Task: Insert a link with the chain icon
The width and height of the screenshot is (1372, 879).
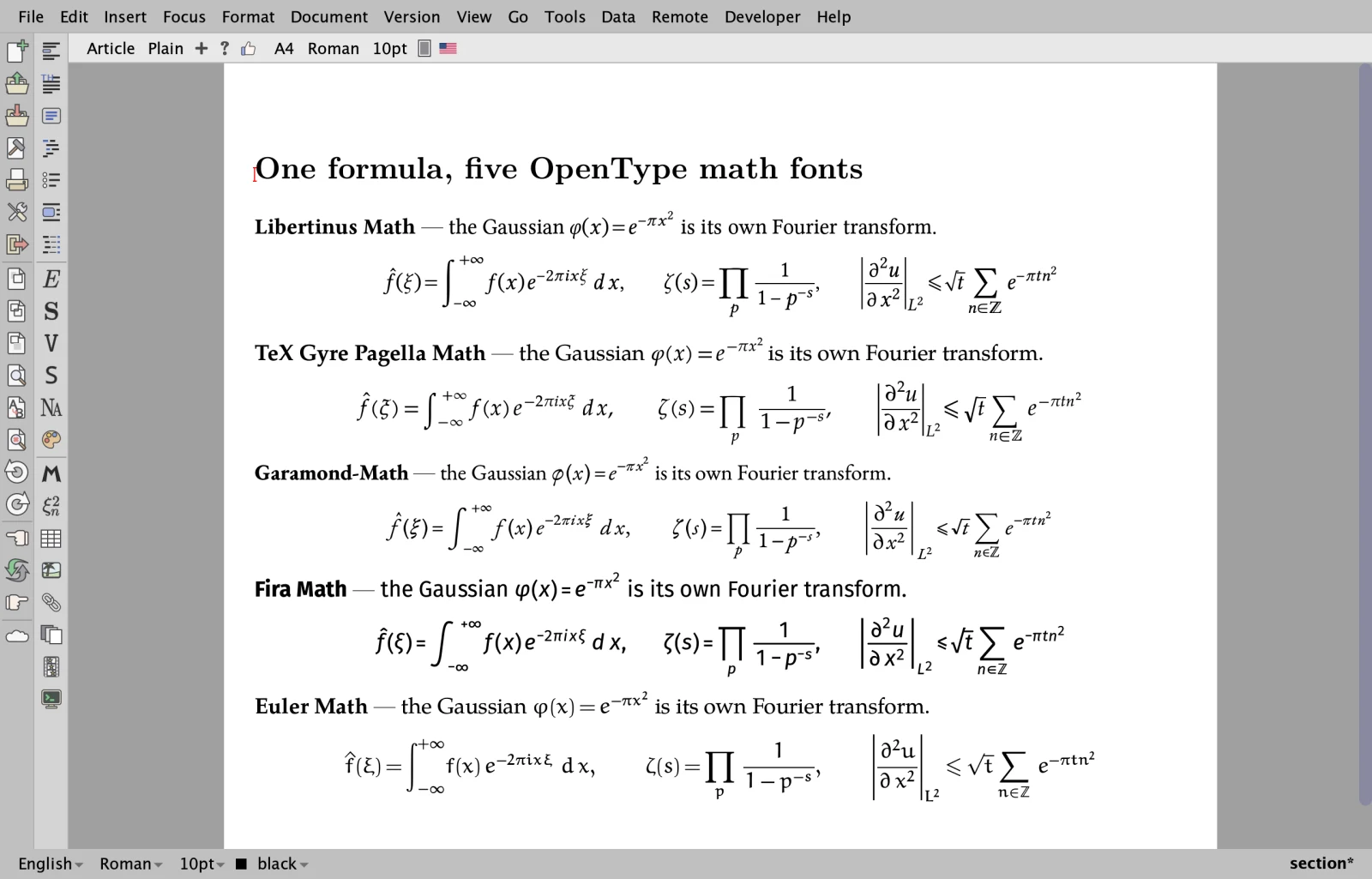Action: 51,603
